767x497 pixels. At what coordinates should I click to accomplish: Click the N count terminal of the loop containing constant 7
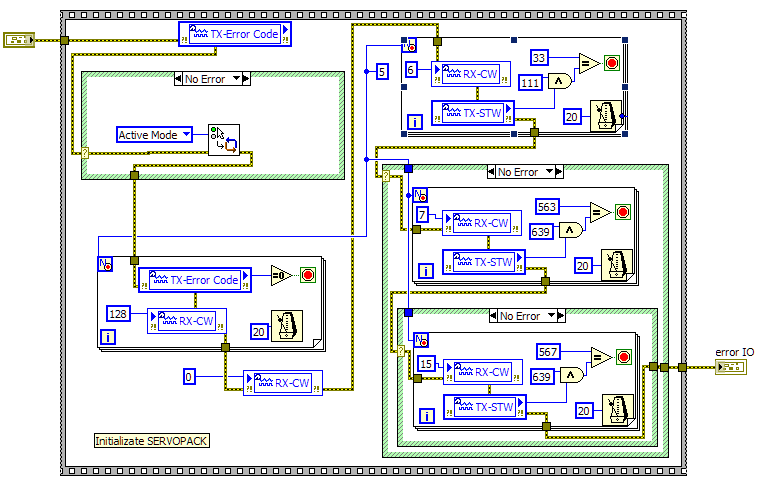(420, 195)
